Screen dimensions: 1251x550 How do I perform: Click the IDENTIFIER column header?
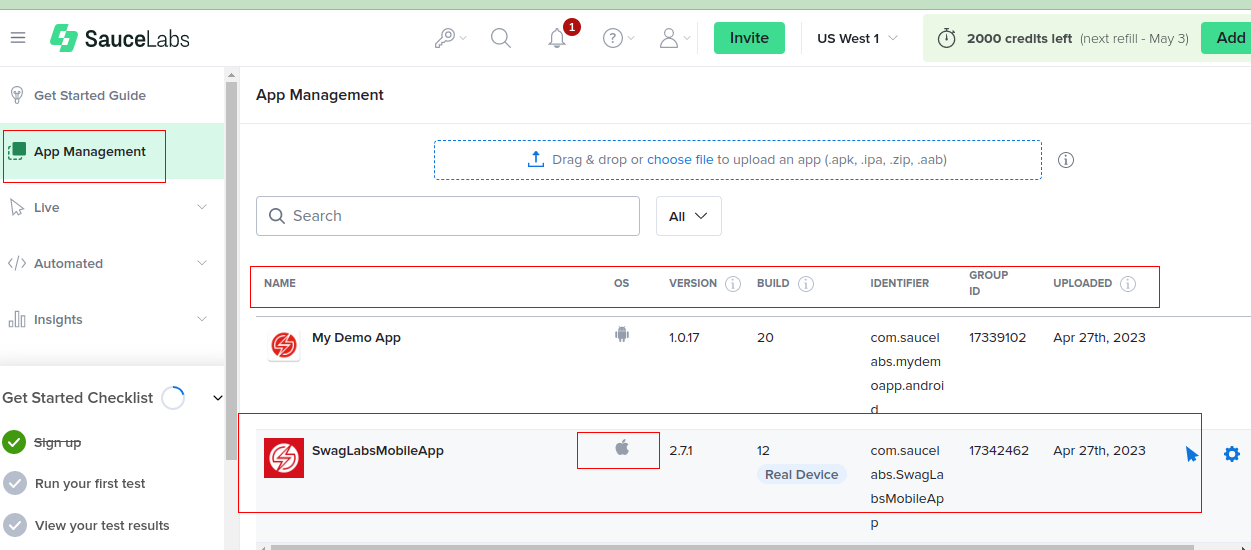click(x=900, y=283)
